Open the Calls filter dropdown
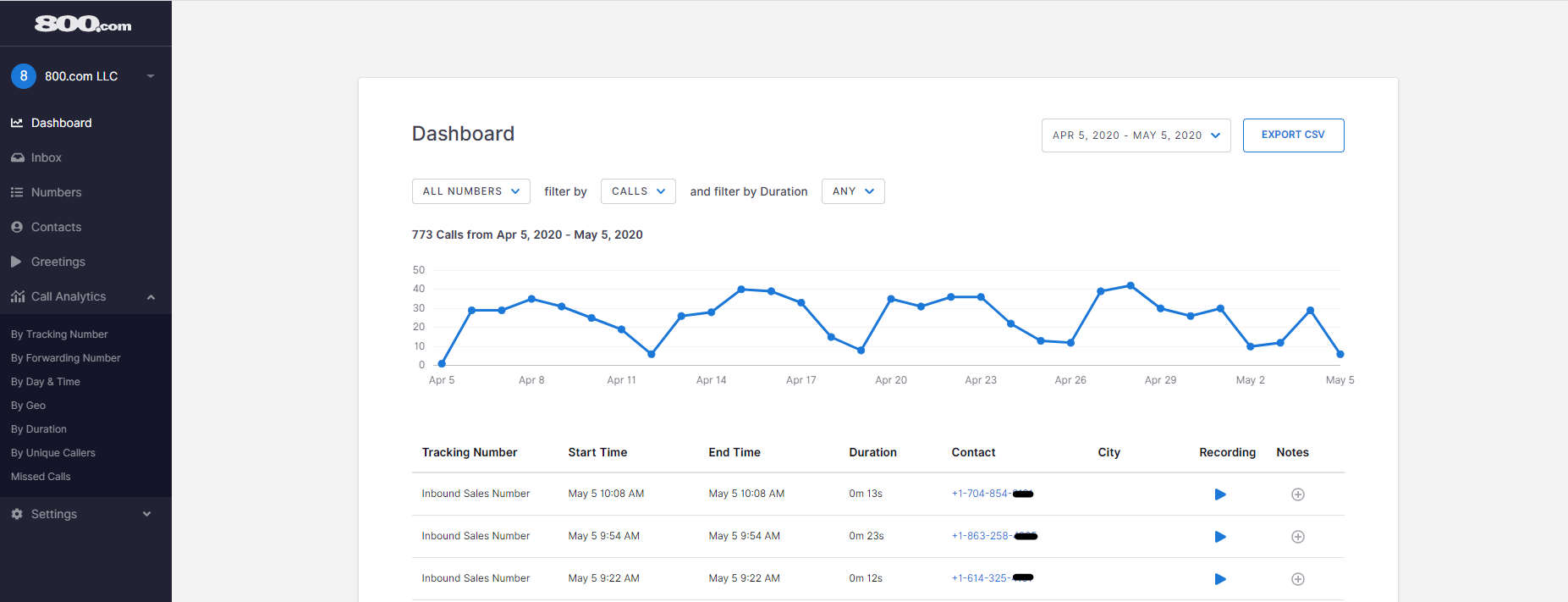Image resolution: width=1568 pixels, height=602 pixels. tap(638, 191)
